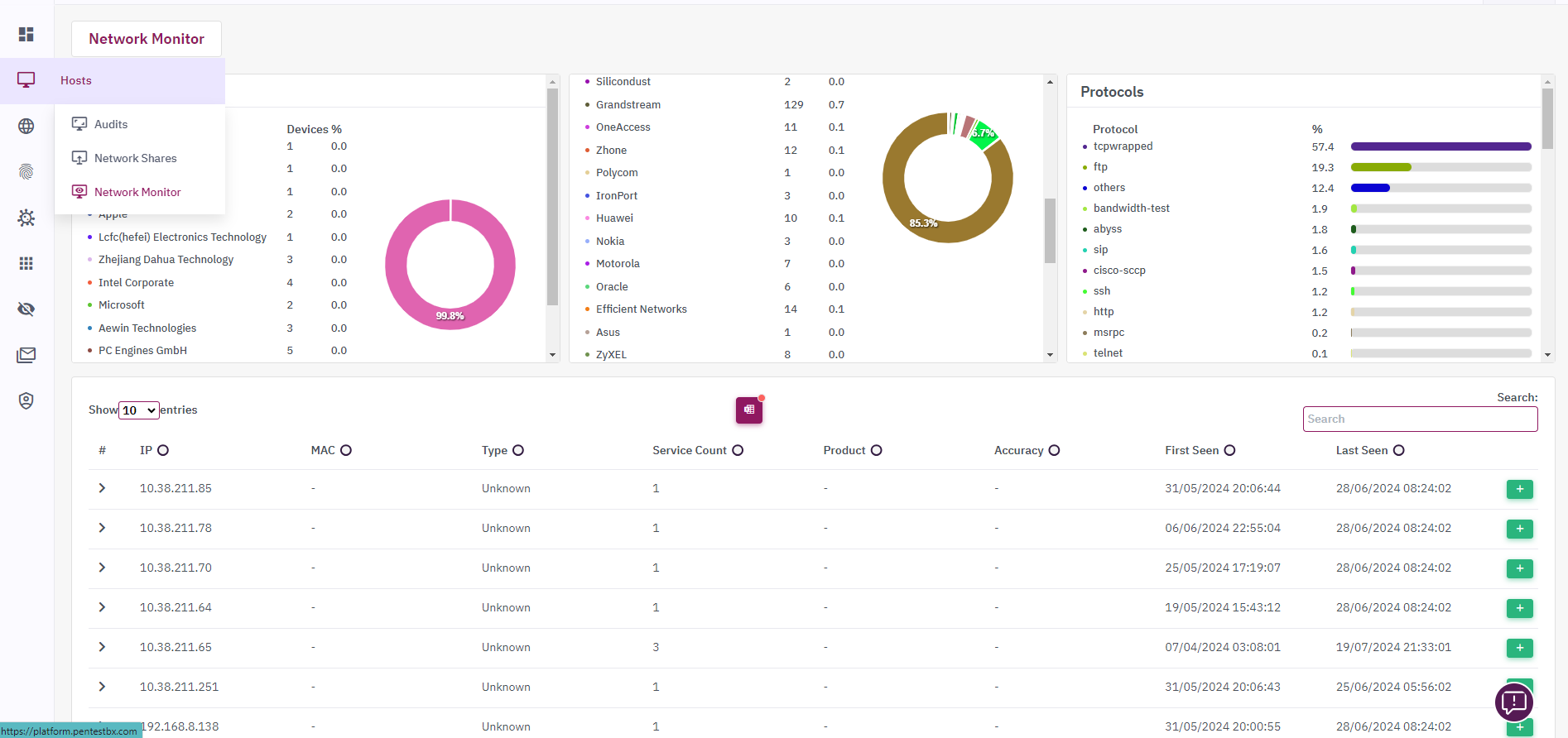Image resolution: width=1568 pixels, height=738 pixels.
Task: Click the others protocol progress bar
Action: pos(1441,188)
